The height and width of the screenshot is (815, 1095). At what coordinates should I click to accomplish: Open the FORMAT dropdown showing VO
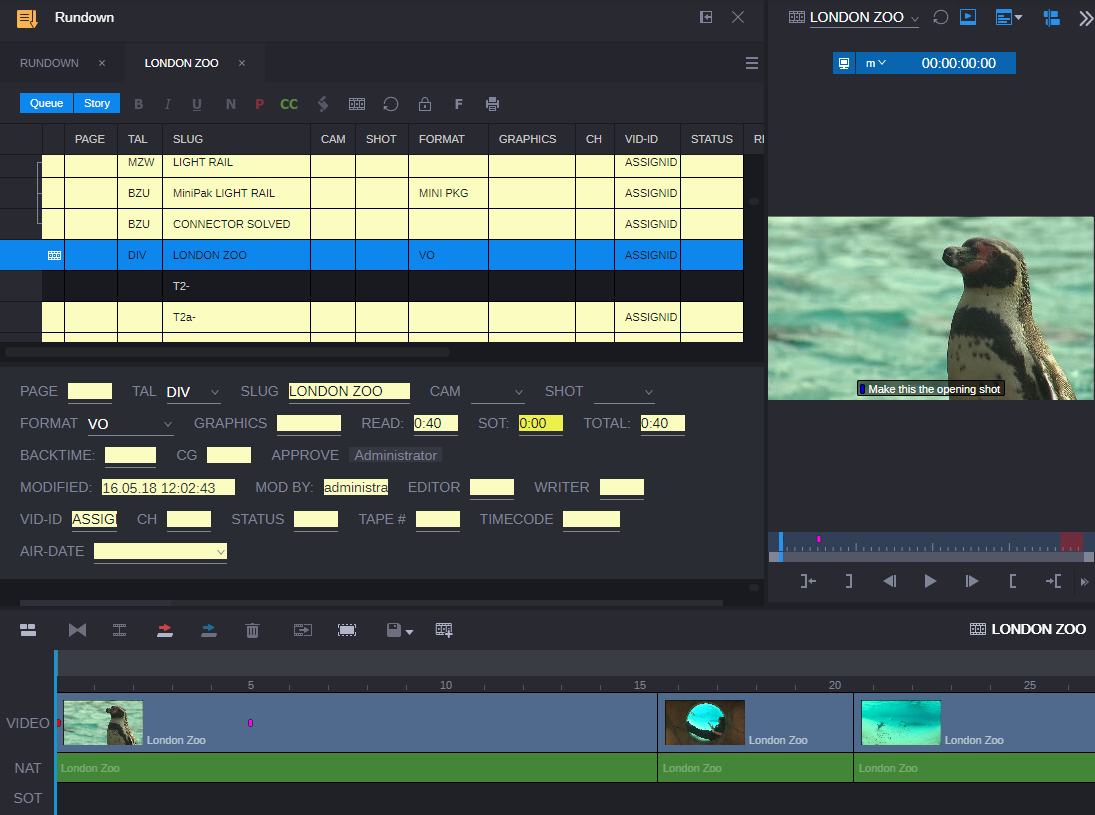tap(130, 424)
